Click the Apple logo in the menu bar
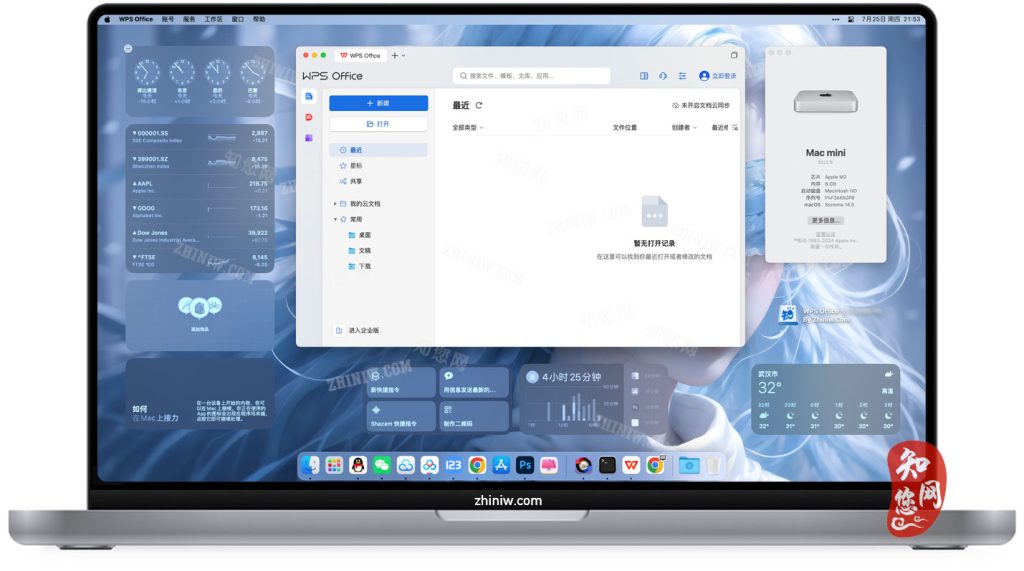This screenshot has height=571, width=1024. pos(108,20)
